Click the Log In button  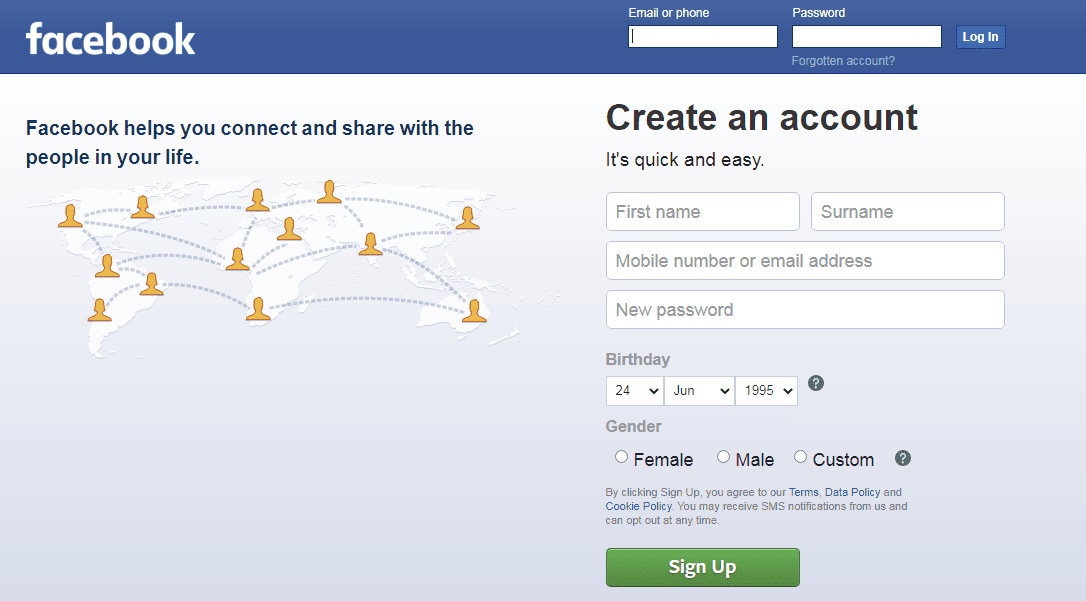click(x=980, y=37)
